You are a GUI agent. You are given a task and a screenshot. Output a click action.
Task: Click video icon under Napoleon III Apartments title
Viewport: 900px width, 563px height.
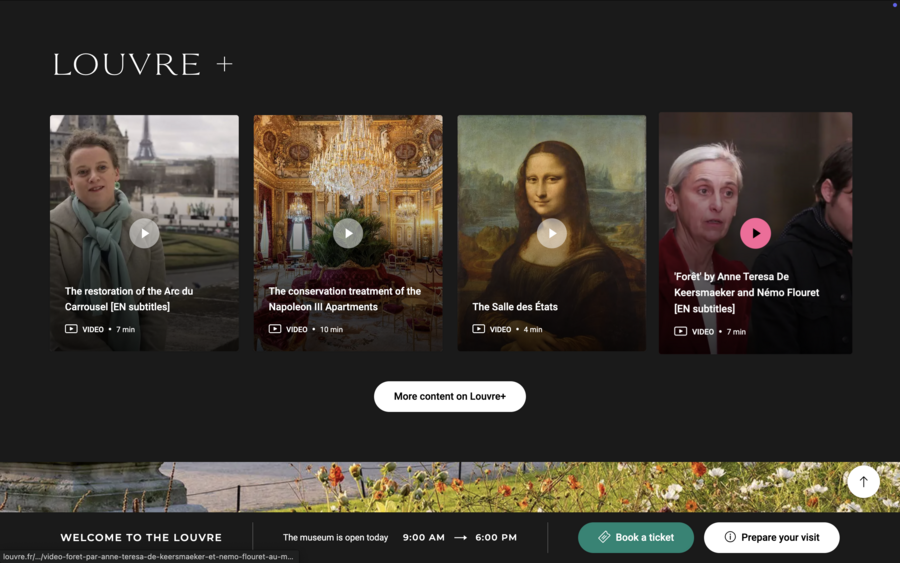[275, 329]
